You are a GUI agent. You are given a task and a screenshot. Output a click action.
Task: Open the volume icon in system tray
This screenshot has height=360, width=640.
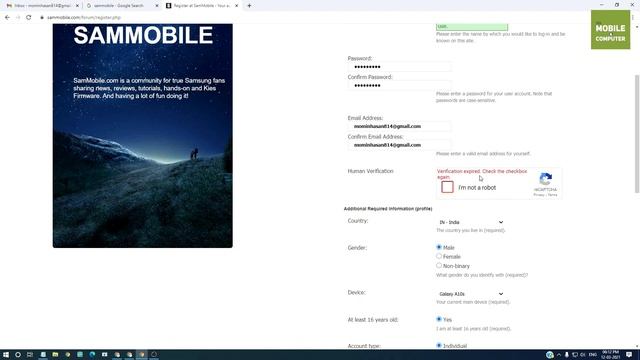(x=583, y=355)
